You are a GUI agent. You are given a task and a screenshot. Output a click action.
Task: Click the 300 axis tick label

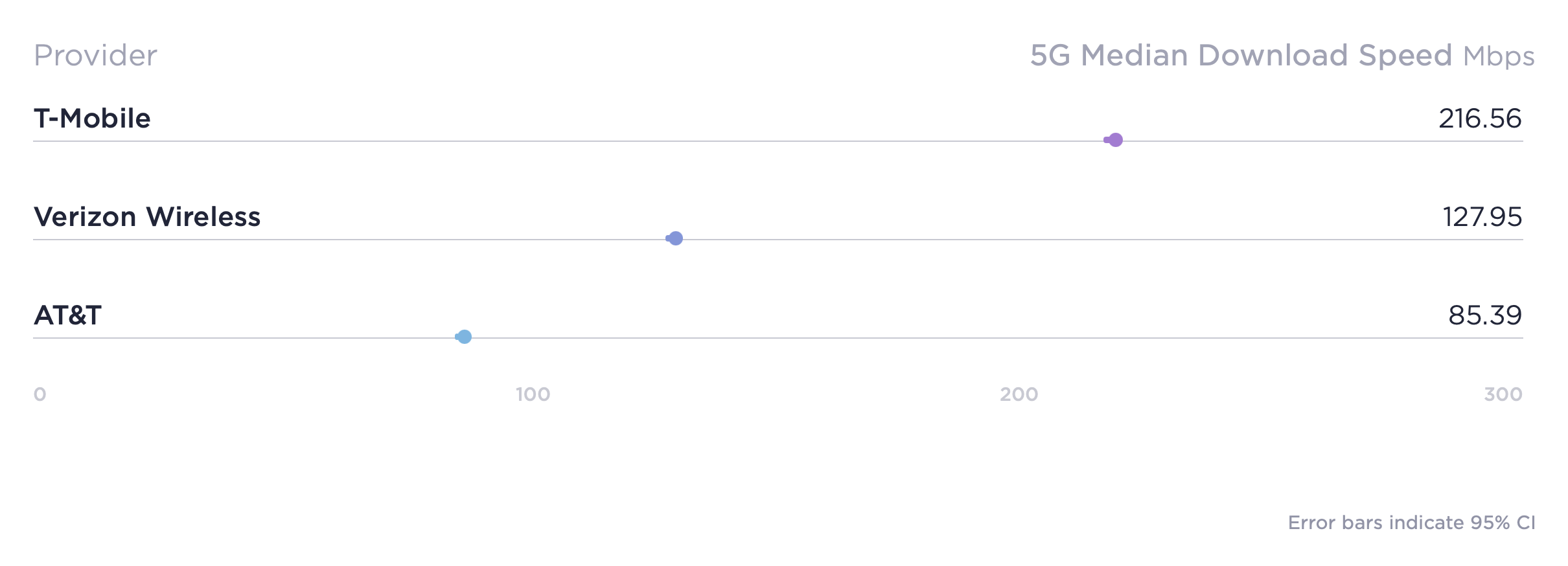click(1503, 394)
